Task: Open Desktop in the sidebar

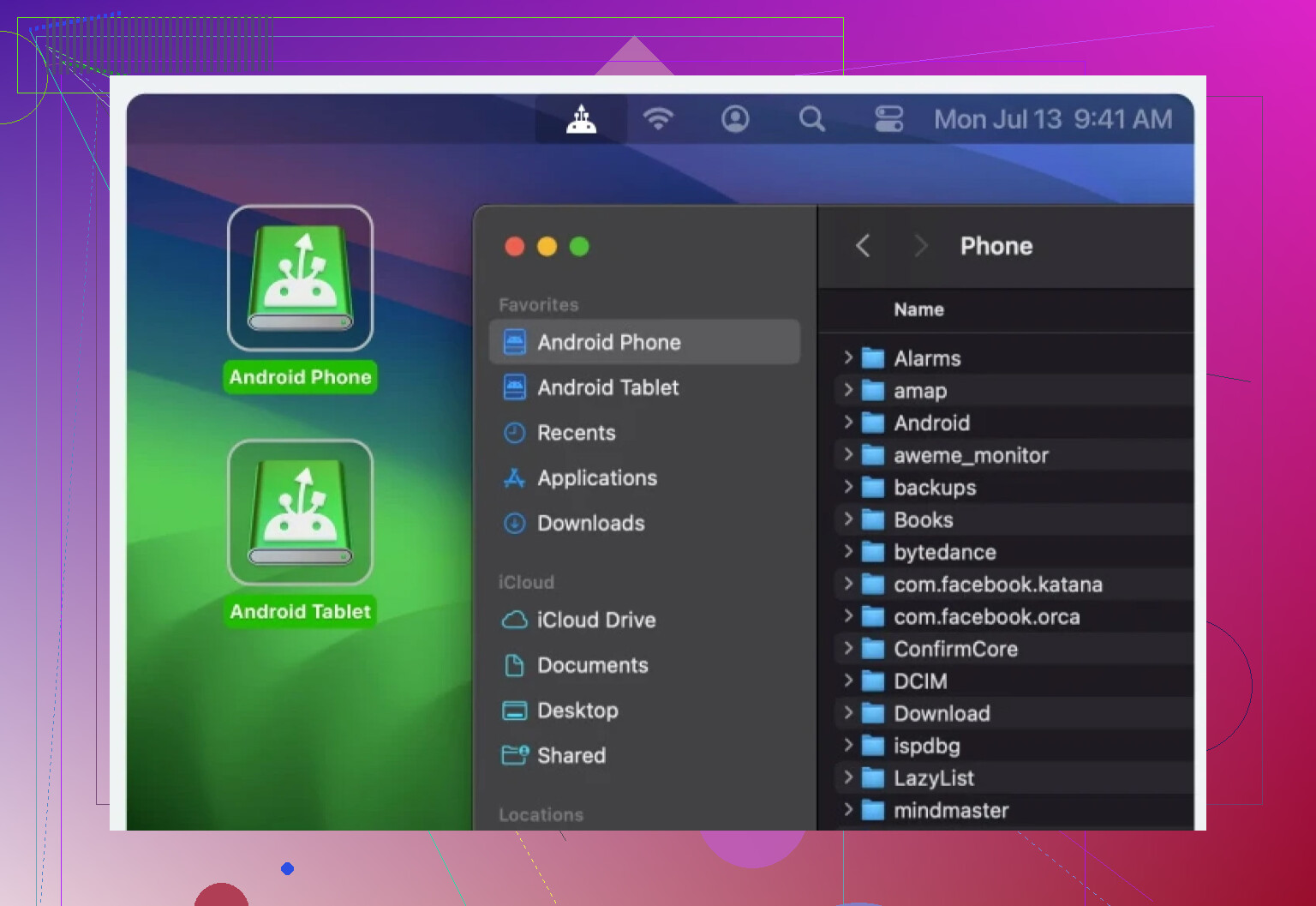Action: [x=644, y=711]
